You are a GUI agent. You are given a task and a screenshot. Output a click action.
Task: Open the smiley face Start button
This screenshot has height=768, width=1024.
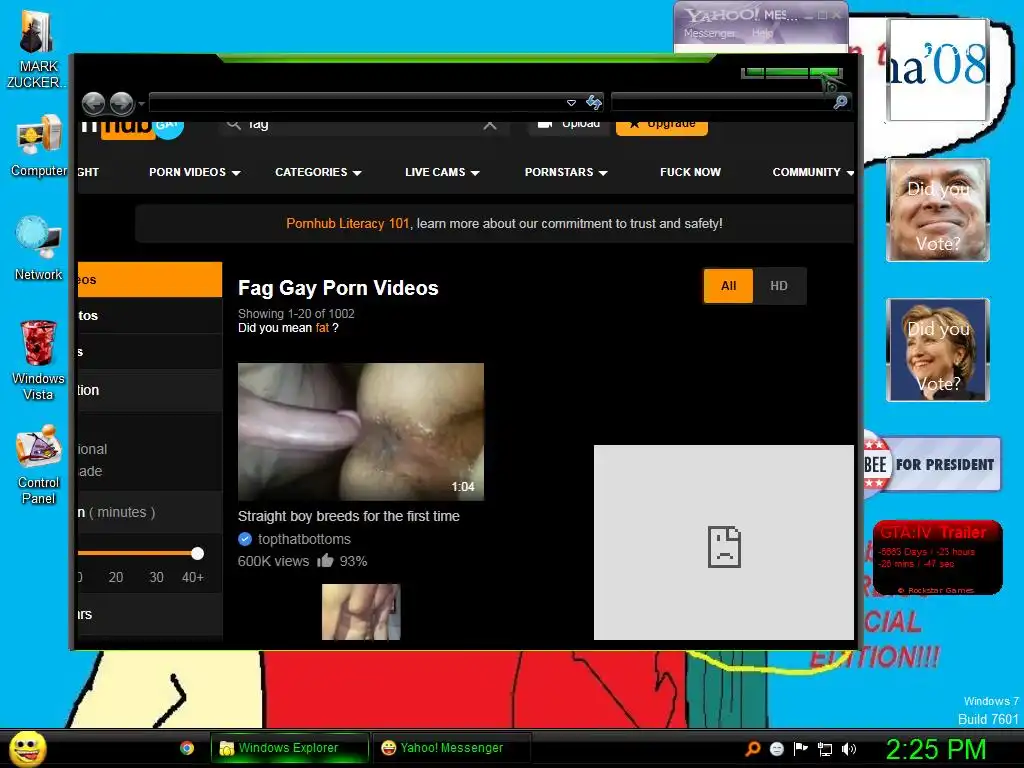pyautogui.click(x=27, y=748)
